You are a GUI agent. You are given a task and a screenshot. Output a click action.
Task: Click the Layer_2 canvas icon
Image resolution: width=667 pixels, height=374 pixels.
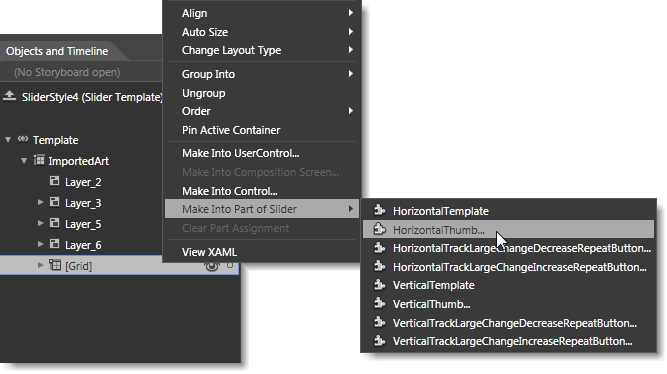click(54, 181)
